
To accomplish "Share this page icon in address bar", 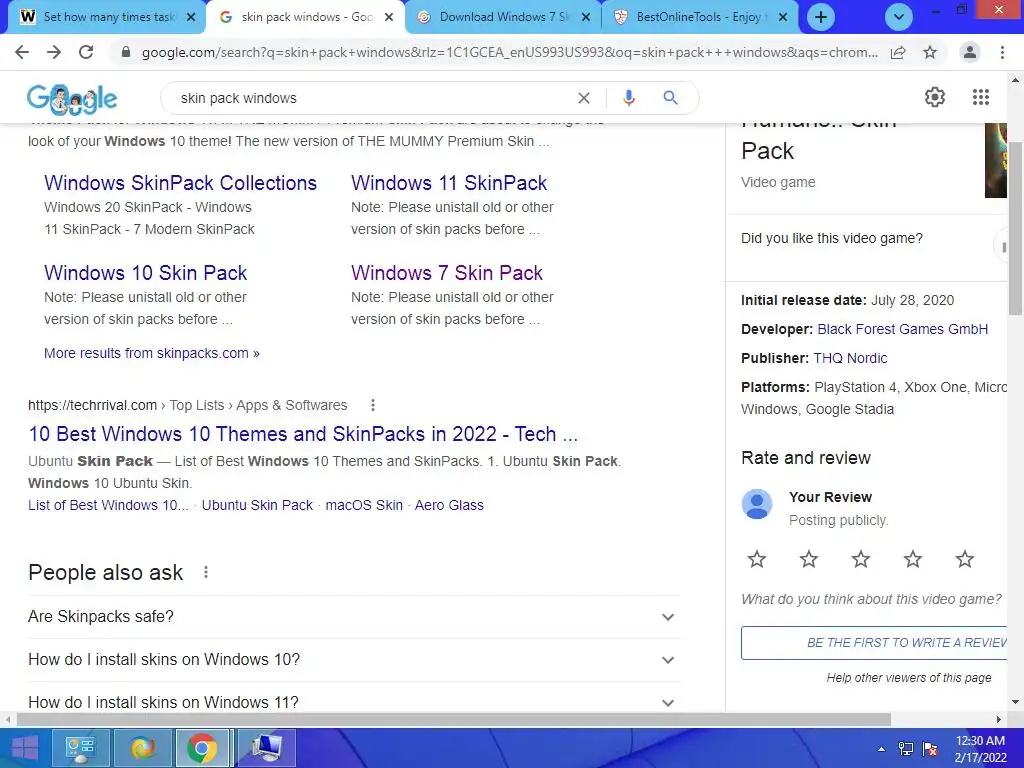I will coord(898,52).
